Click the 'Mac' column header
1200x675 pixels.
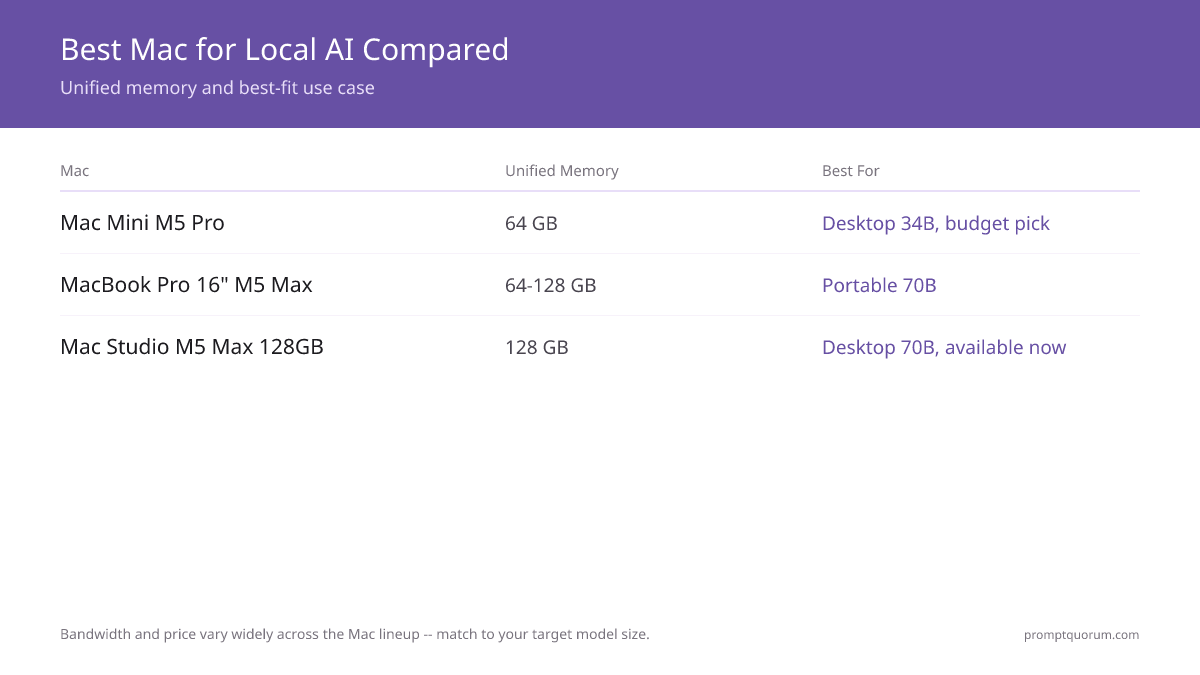tap(75, 171)
